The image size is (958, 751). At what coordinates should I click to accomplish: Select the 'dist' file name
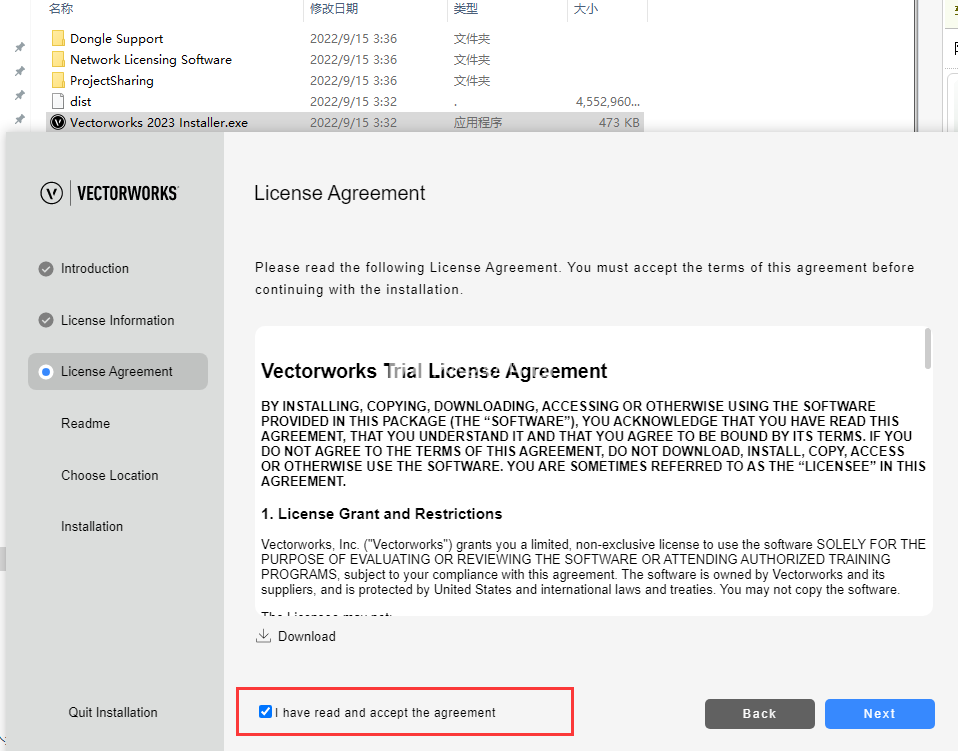(x=81, y=101)
